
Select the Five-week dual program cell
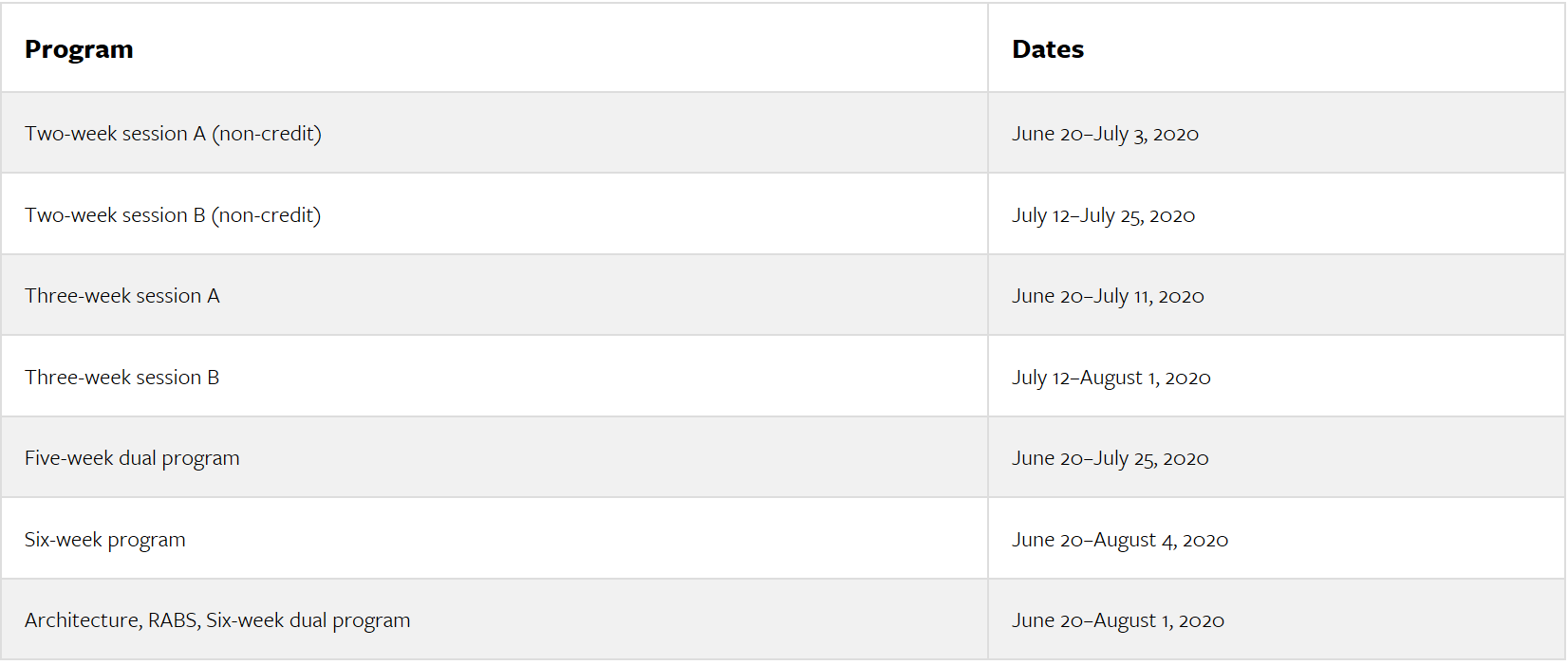(132, 458)
